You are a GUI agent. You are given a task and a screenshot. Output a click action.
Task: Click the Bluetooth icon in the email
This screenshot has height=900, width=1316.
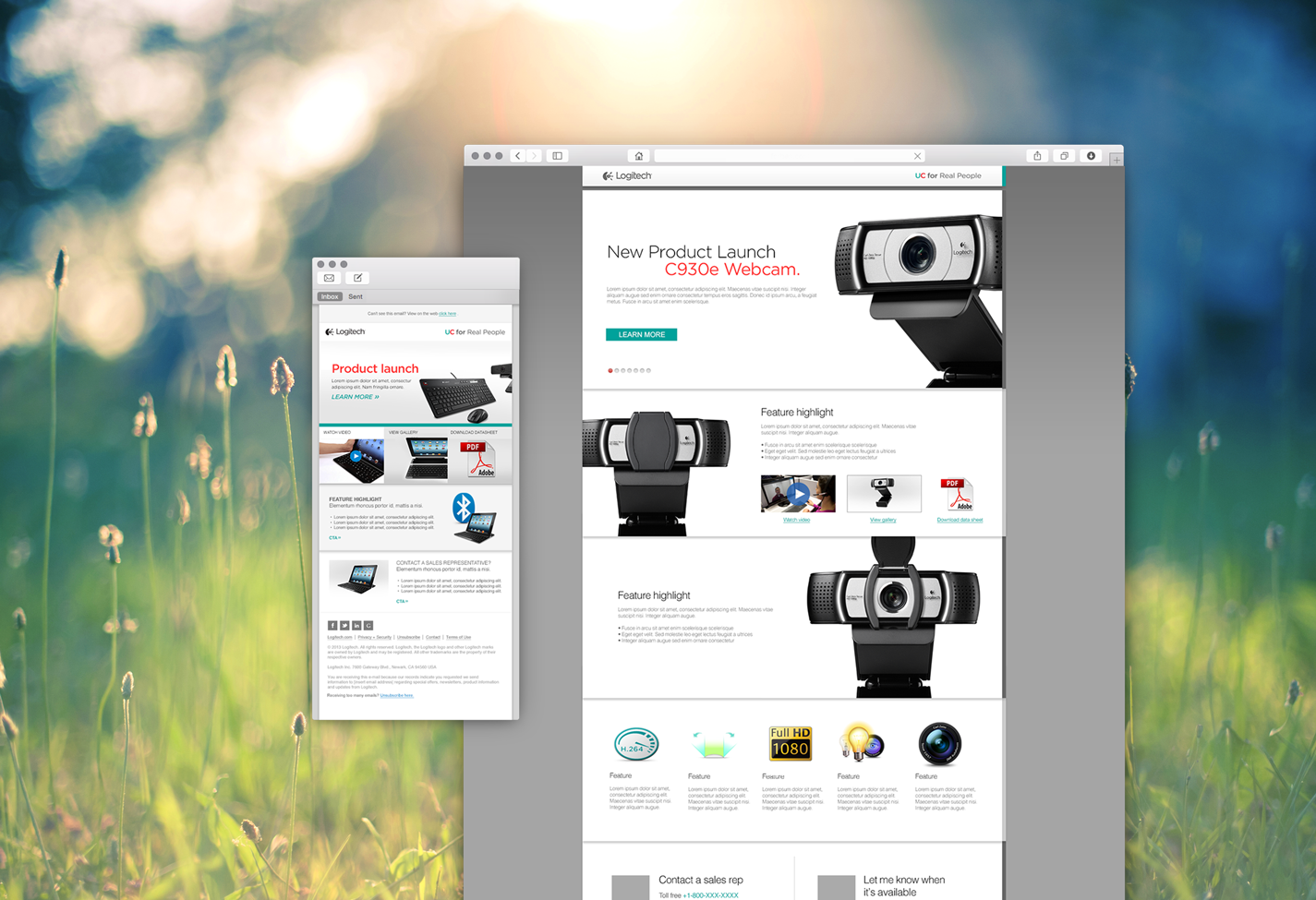[464, 508]
